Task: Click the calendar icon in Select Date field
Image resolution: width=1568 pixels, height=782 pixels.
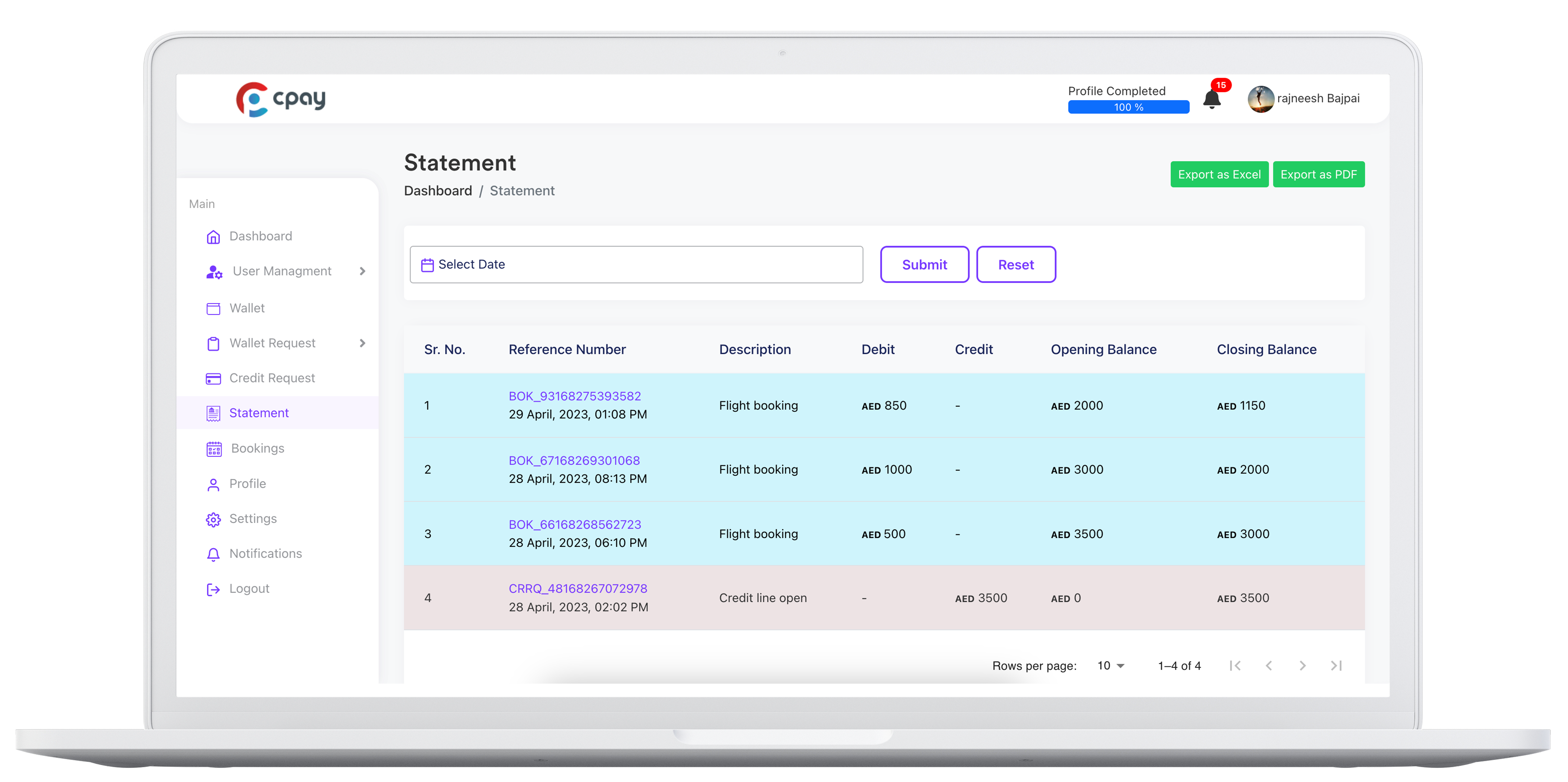Action: [x=427, y=265]
